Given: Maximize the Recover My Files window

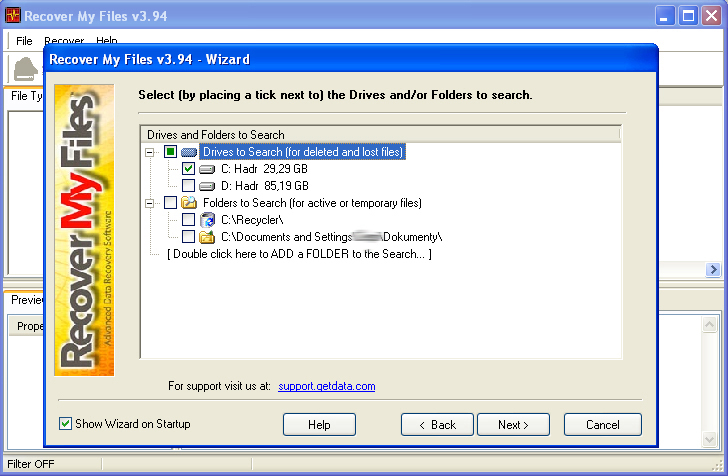Looking at the screenshot, I should point(688,16).
